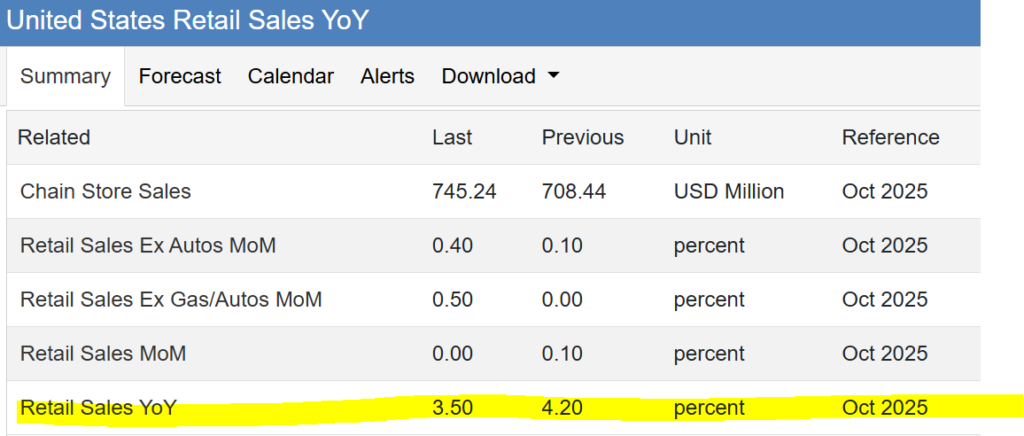Viewport: 1024px width, 436px height.
Task: Open Retail Sales Ex Autos MoM indicator
Action: pos(148,245)
